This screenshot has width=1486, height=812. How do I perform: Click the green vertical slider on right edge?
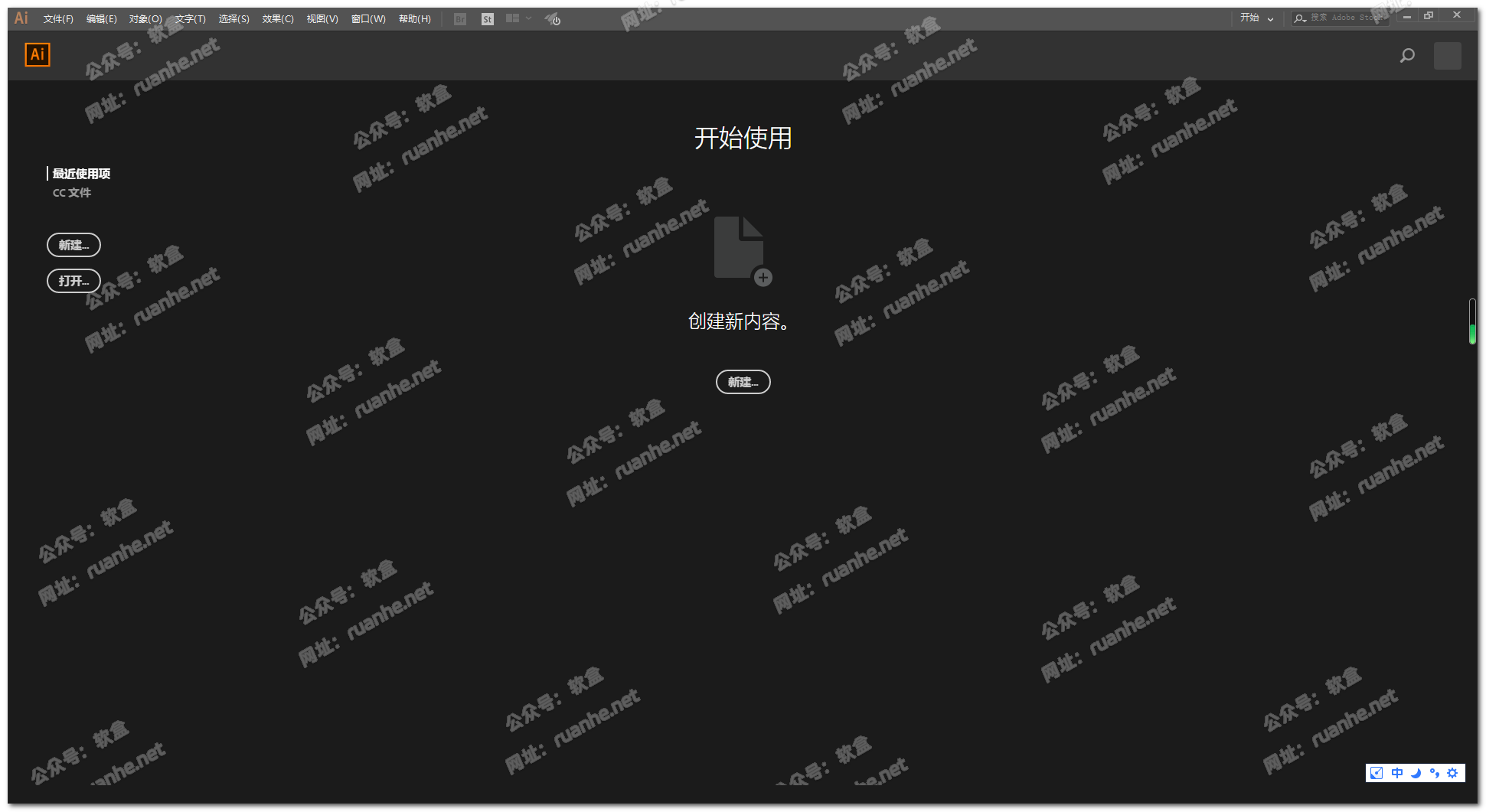[1472, 333]
